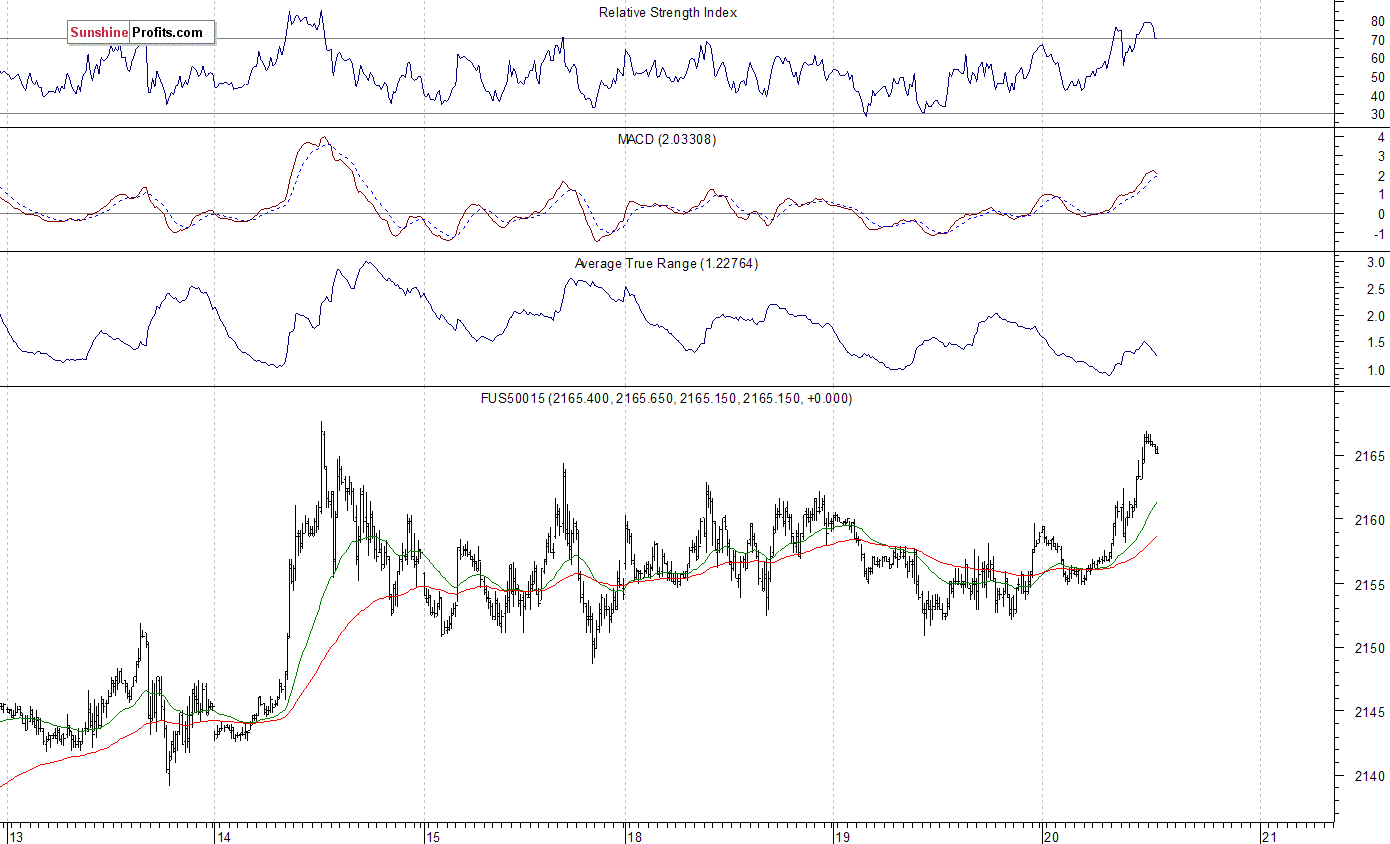Click the ATR axis value 1.0
This screenshot has height=844, width=1390.
[1376, 371]
